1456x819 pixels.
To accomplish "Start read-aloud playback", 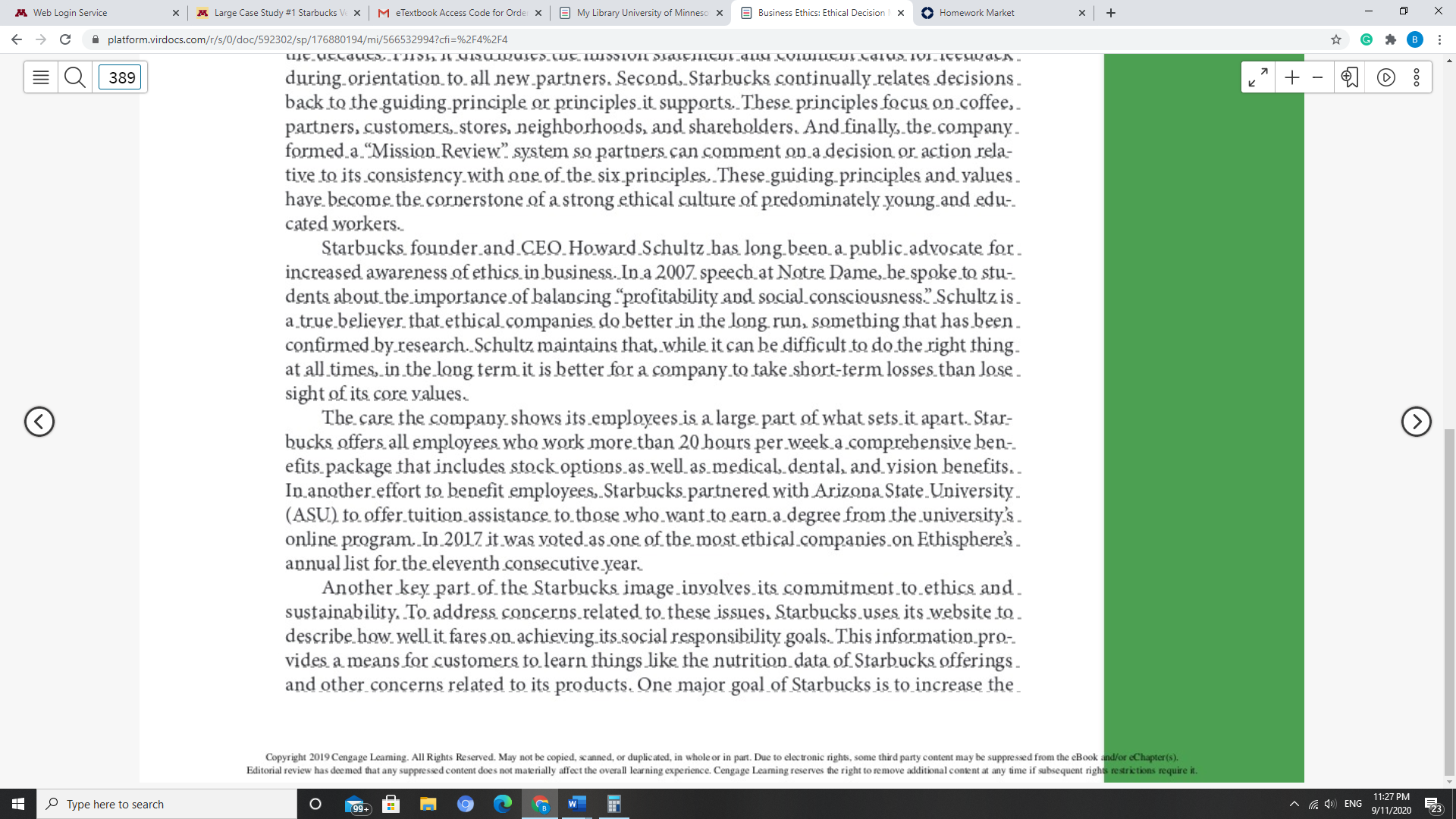I will pyautogui.click(x=1386, y=77).
